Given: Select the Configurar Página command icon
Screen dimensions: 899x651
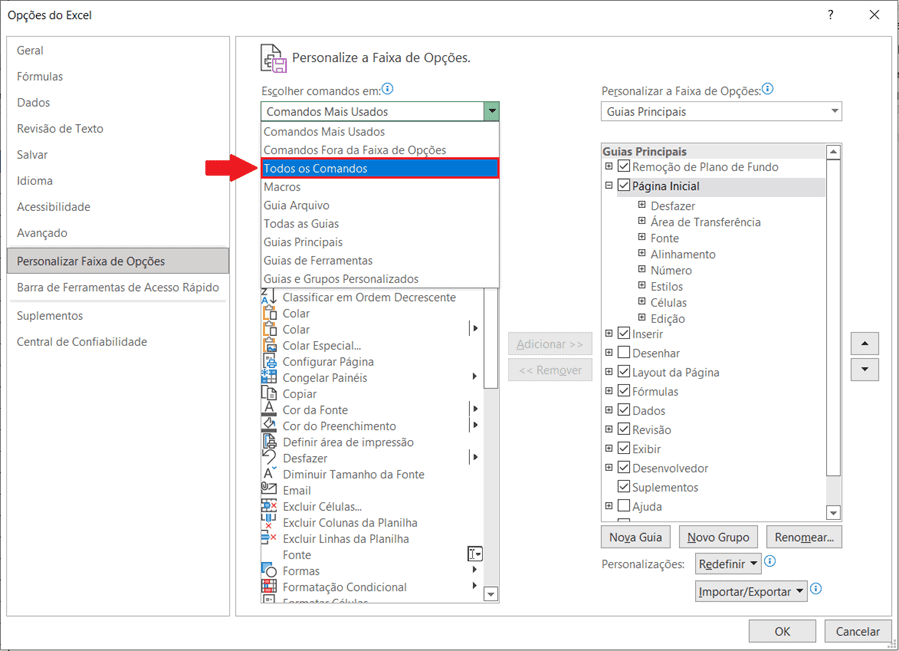Looking at the screenshot, I should [269, 361].
